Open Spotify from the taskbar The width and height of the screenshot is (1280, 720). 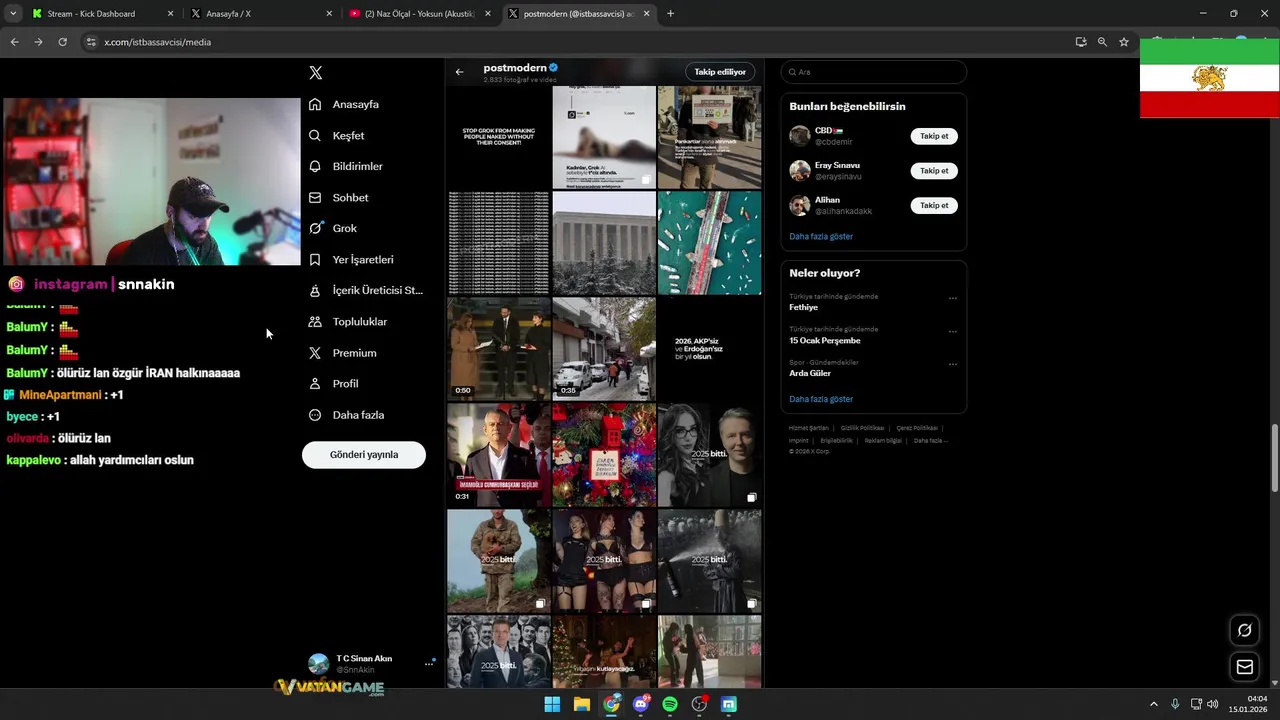pyautogui.click(x=670, y=704)
